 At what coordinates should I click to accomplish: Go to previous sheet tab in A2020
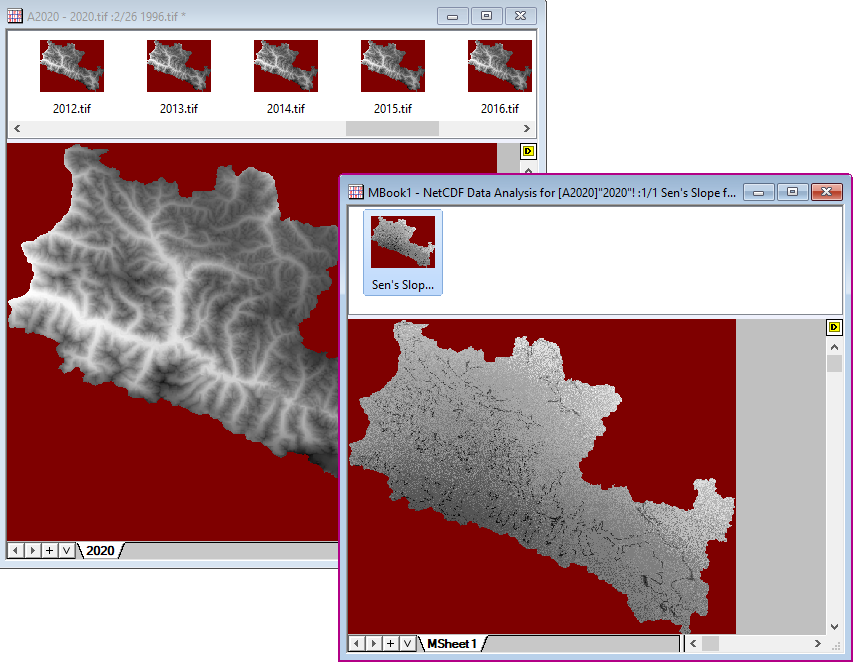[16, 551]
